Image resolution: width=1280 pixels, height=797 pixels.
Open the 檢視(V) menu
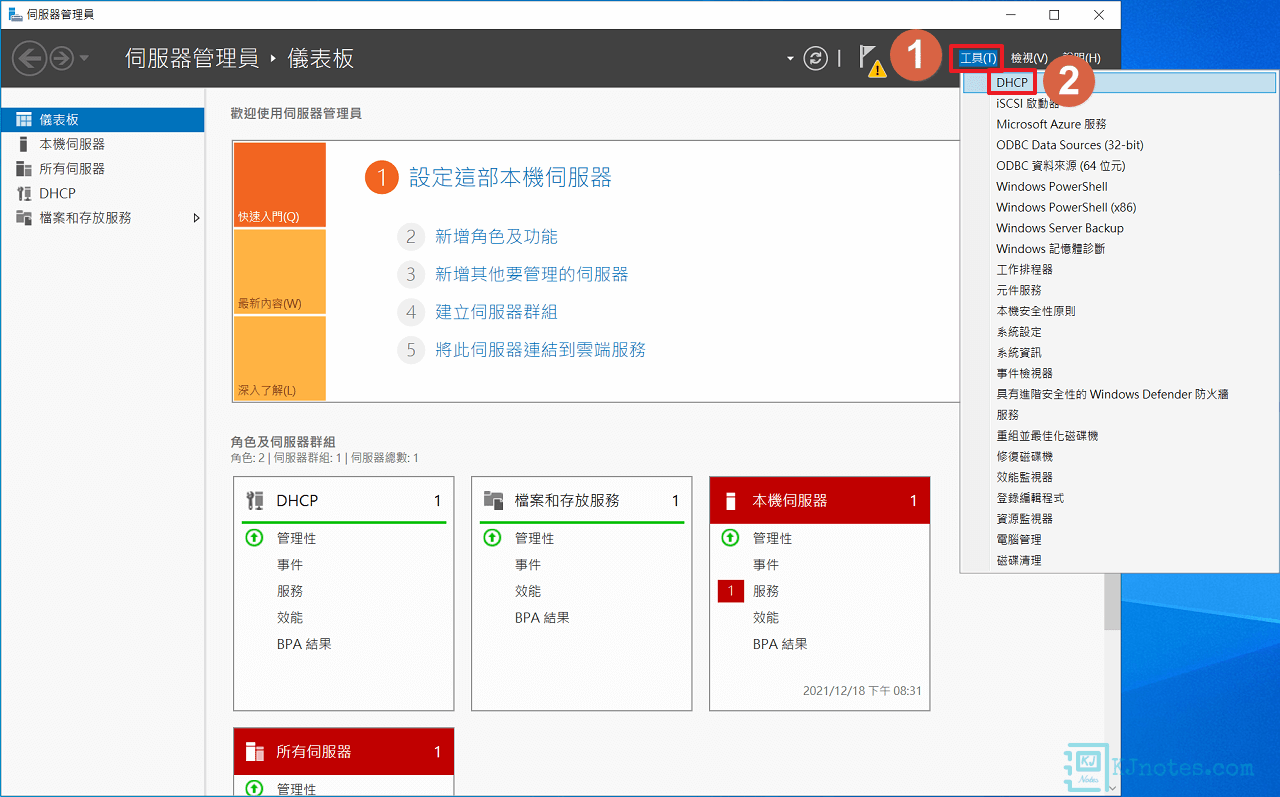1029,58
